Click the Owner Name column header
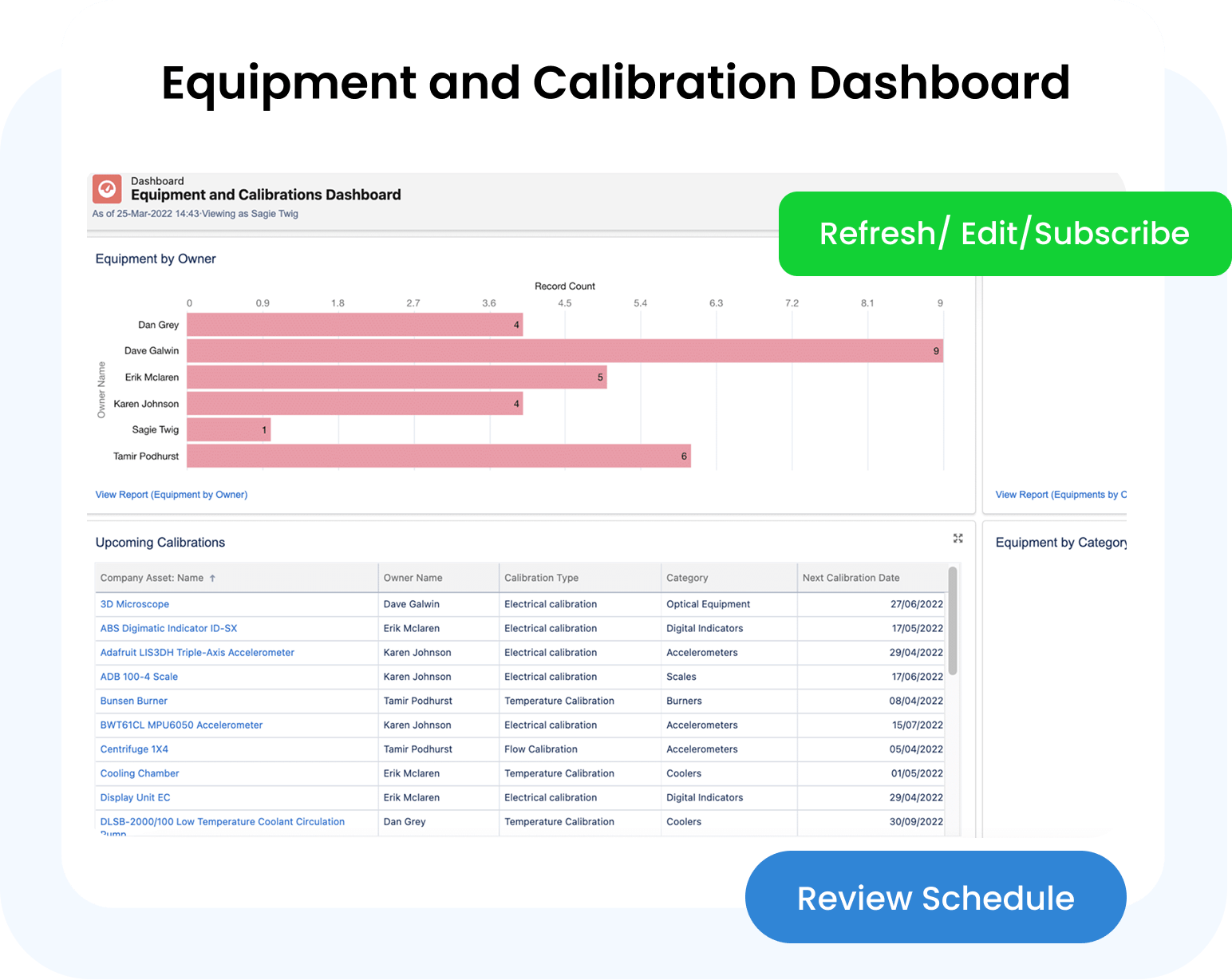The height and width of the screenshot is (980, 1232). pos(413,578)
